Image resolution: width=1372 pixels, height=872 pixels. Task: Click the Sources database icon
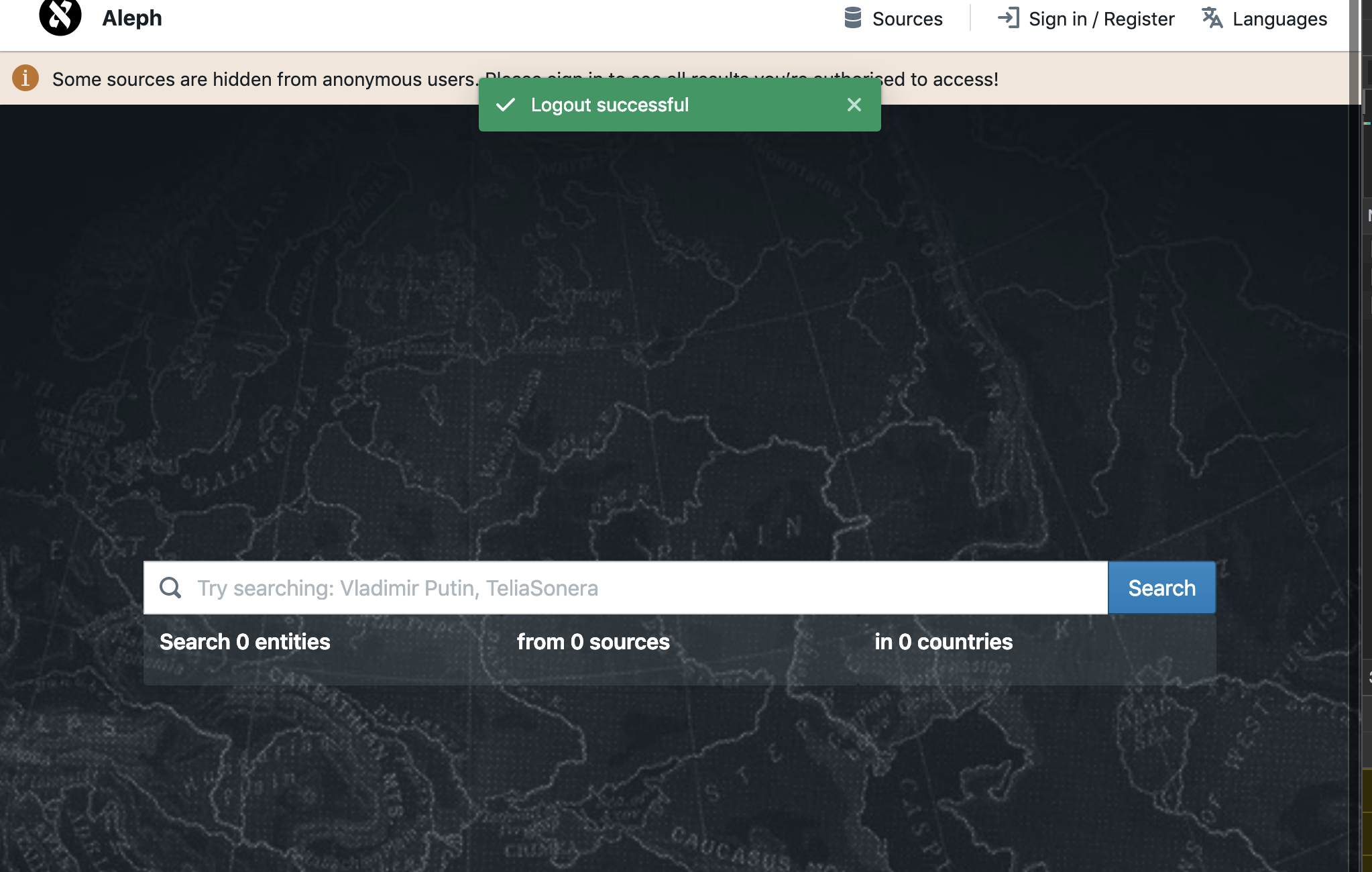(x=852, y=18)
